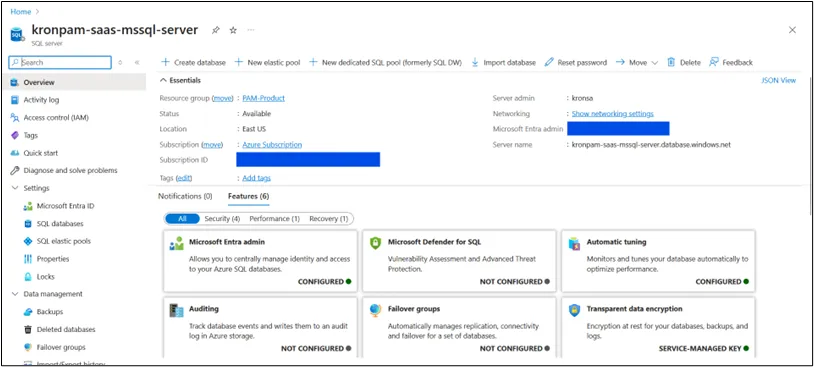
Task: Open the Auditing feature card
Action: [261, 327]
